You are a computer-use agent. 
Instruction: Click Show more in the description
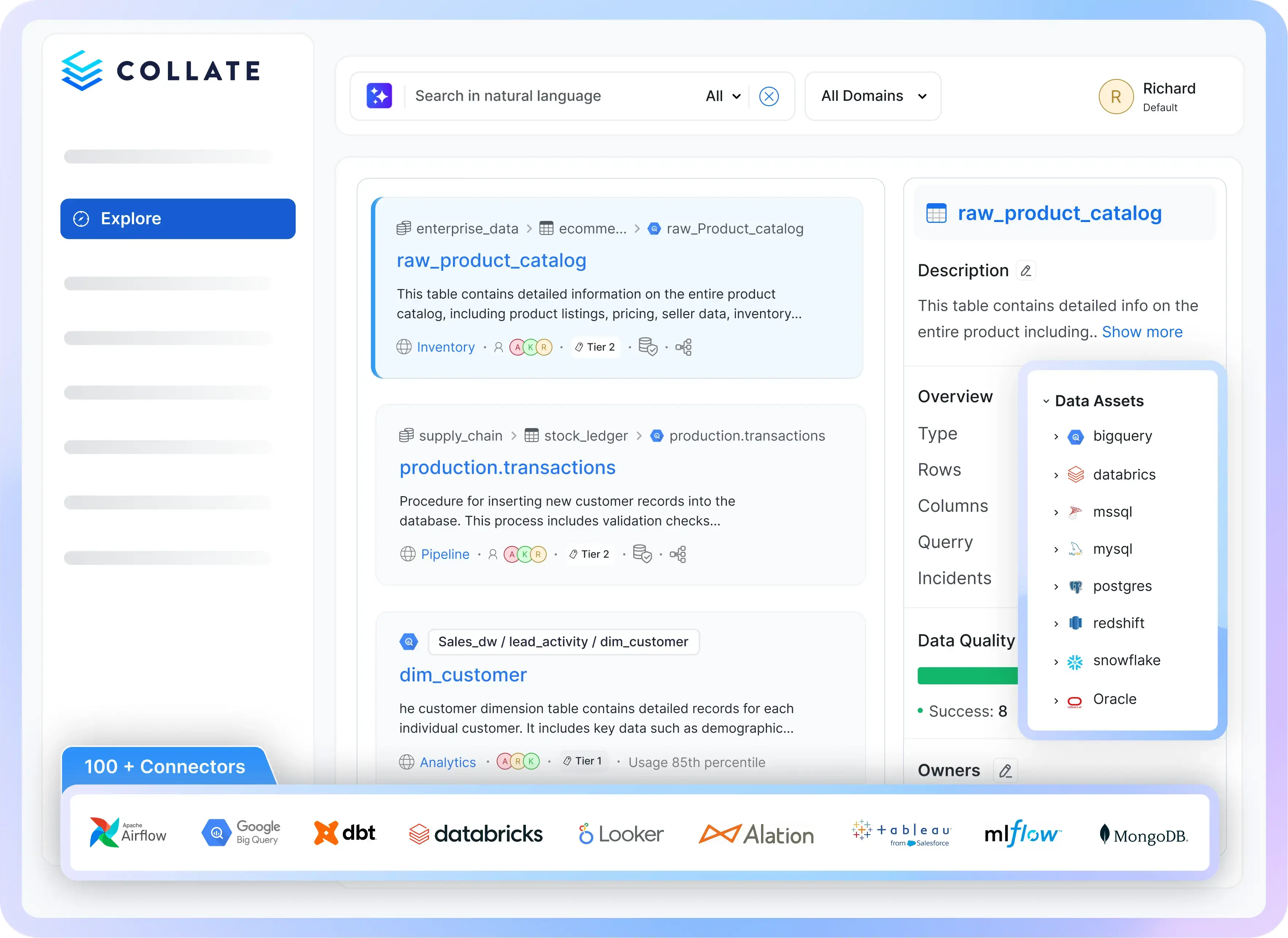(1142, 332)
